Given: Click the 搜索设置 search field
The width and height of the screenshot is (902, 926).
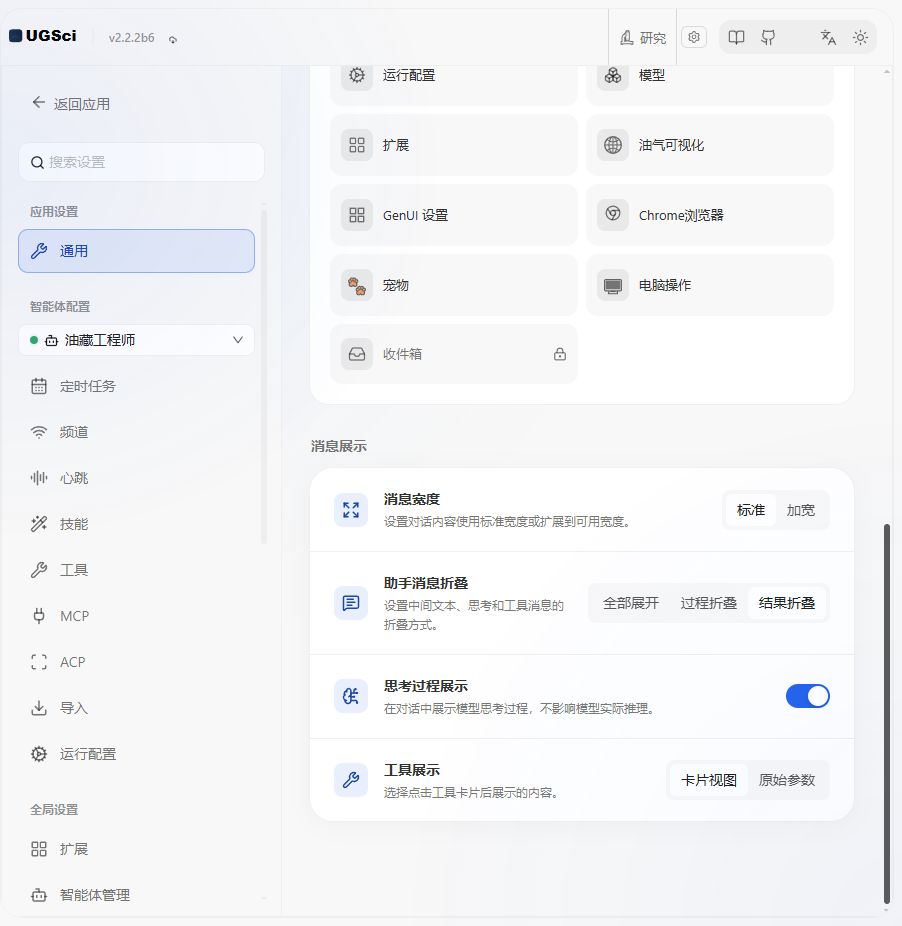Looking at the screenshot, I should [x=141, y=162].
